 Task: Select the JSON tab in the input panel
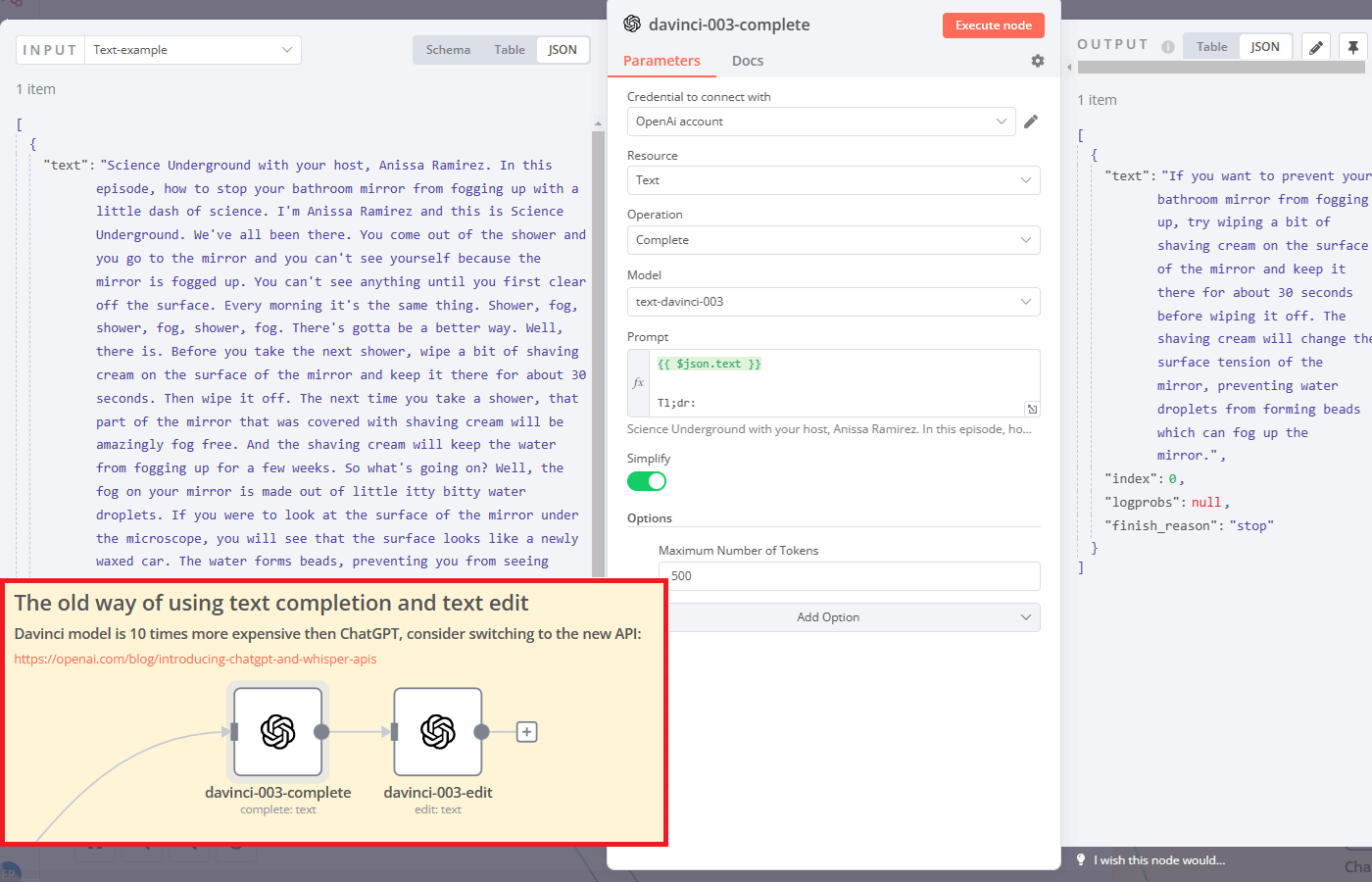point(563,49)
